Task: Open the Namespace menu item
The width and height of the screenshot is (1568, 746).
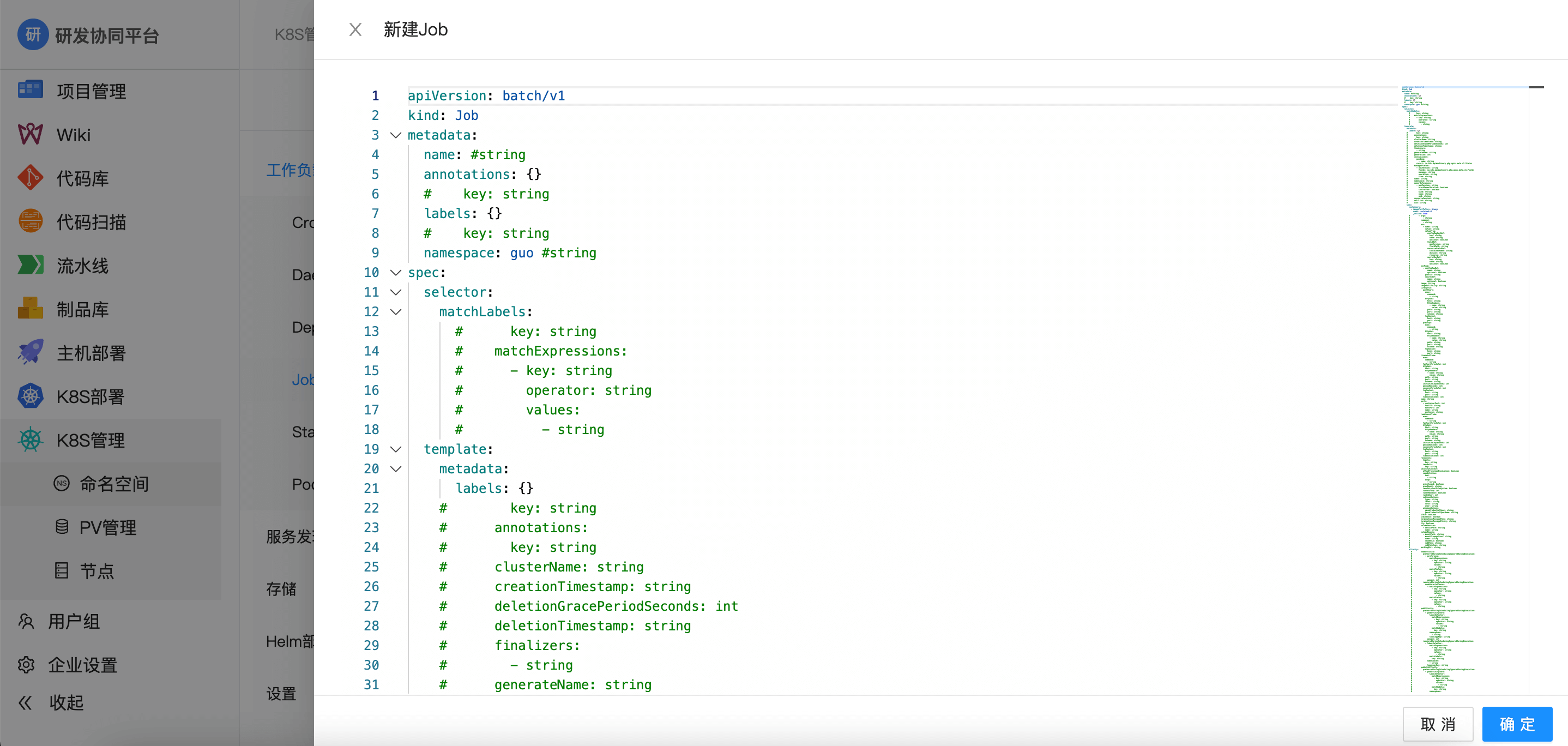Action: pyautogui.click(x=114, y=484)
